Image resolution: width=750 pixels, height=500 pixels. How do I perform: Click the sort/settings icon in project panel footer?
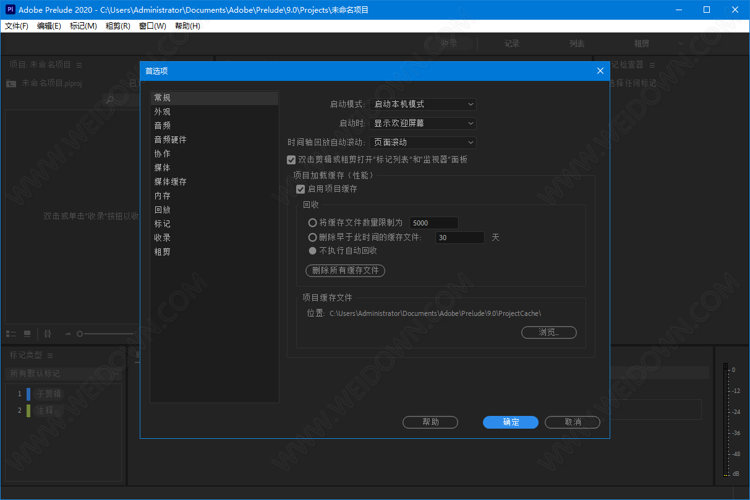click(48, 334)
